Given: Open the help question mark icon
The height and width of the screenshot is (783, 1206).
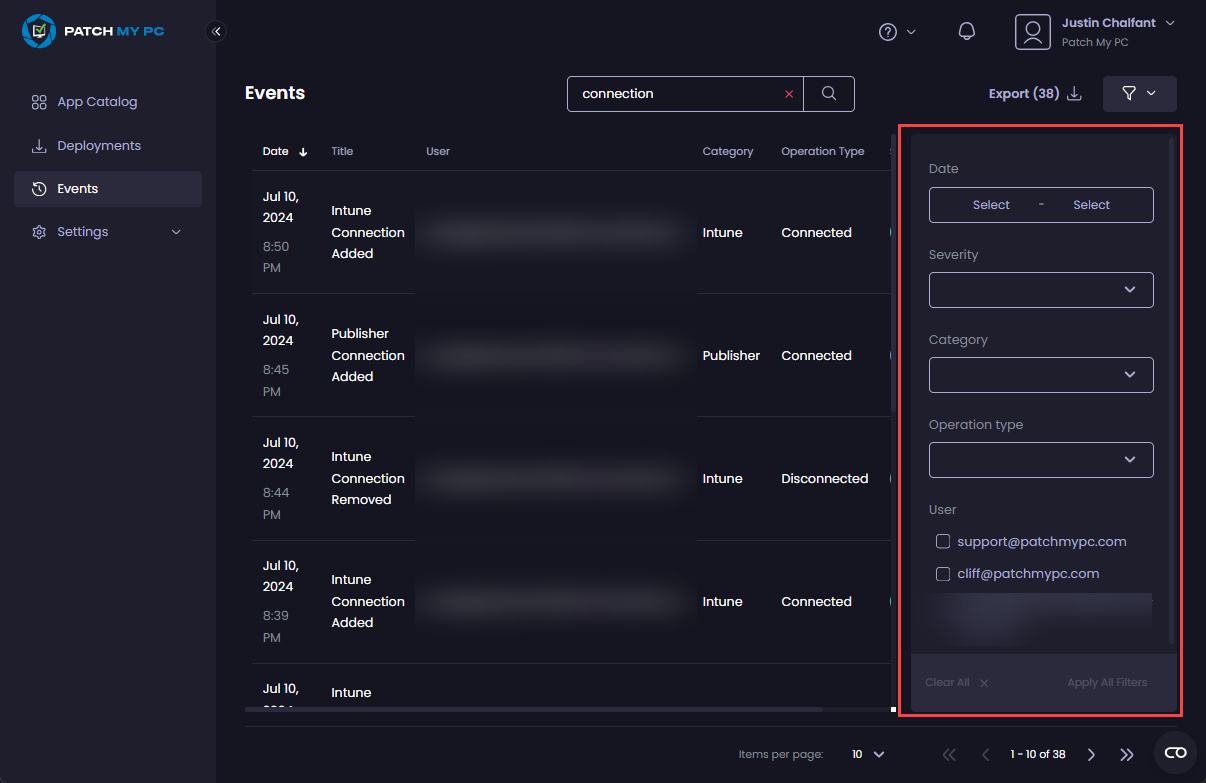Looking at the screenshot, I should 886,31.
